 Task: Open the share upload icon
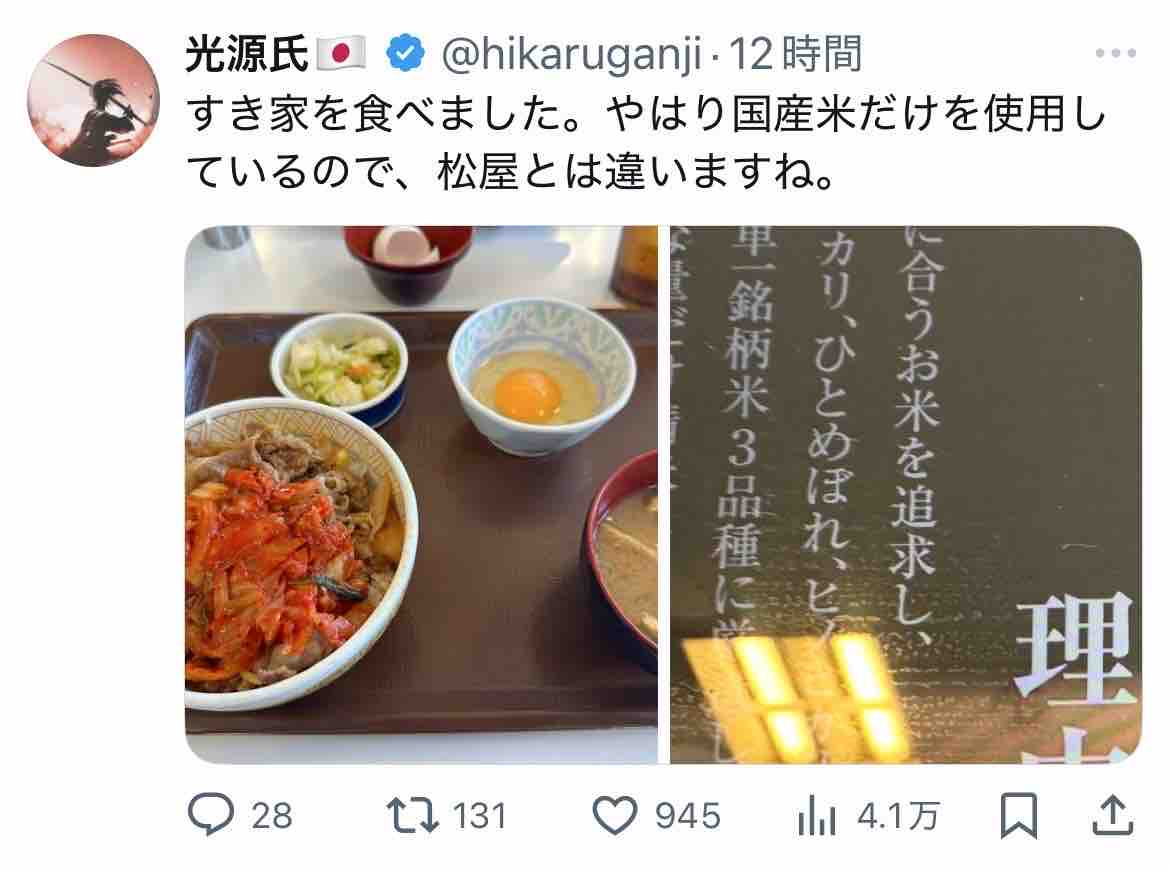point(1113,815)
